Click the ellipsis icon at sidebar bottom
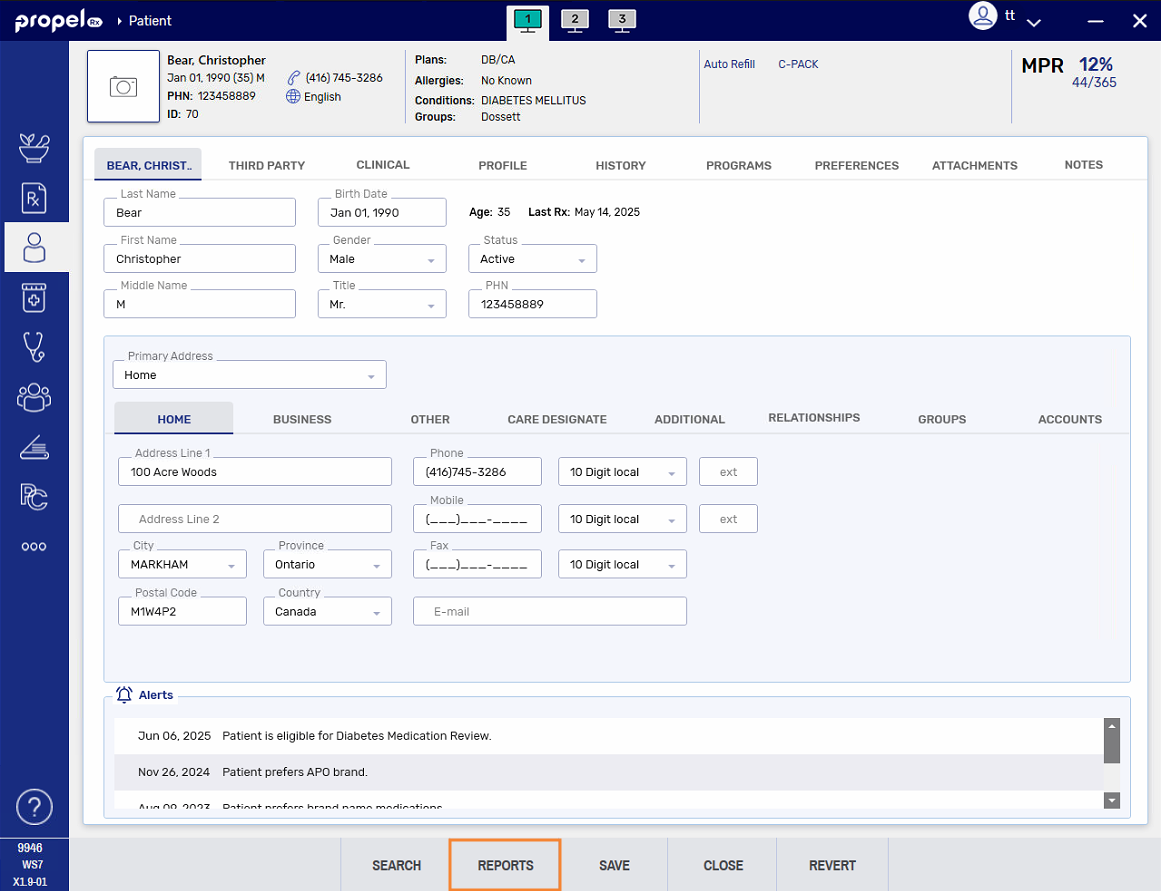 (x=34, y=545)
